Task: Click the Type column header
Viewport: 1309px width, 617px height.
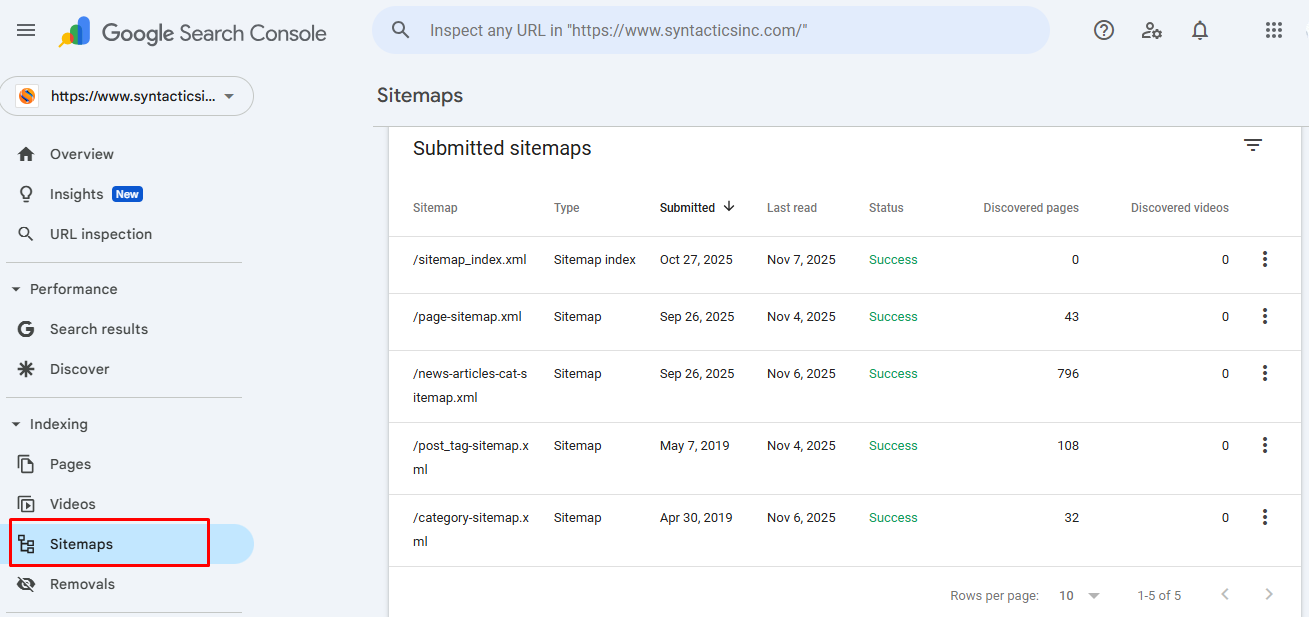Action: point(567,208)
